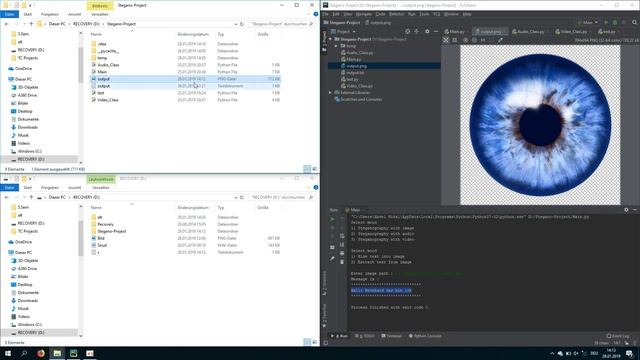
Task: Click the eye image preview in PyCharm
Action: (540, 124)
